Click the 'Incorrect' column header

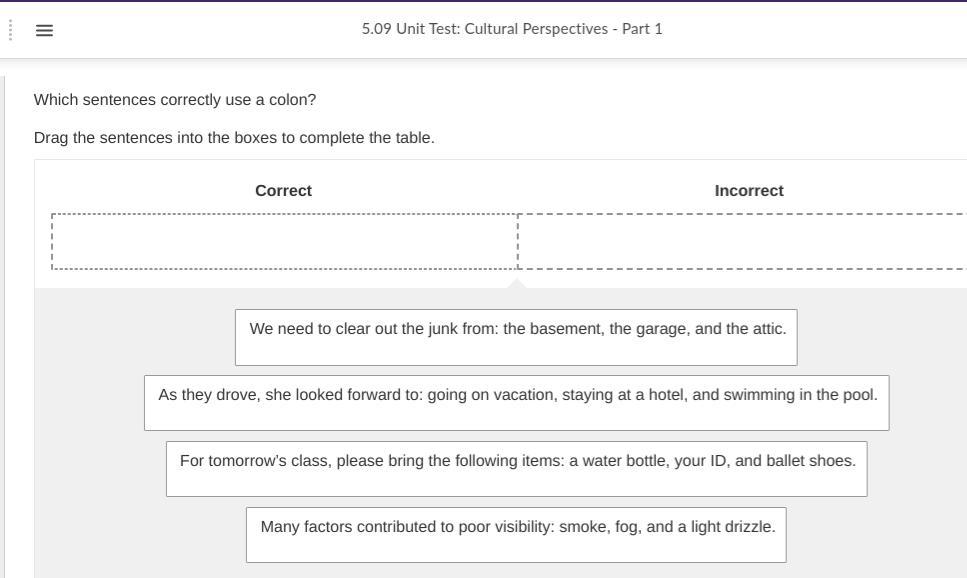pyautogui.click(x=748, y=191)
